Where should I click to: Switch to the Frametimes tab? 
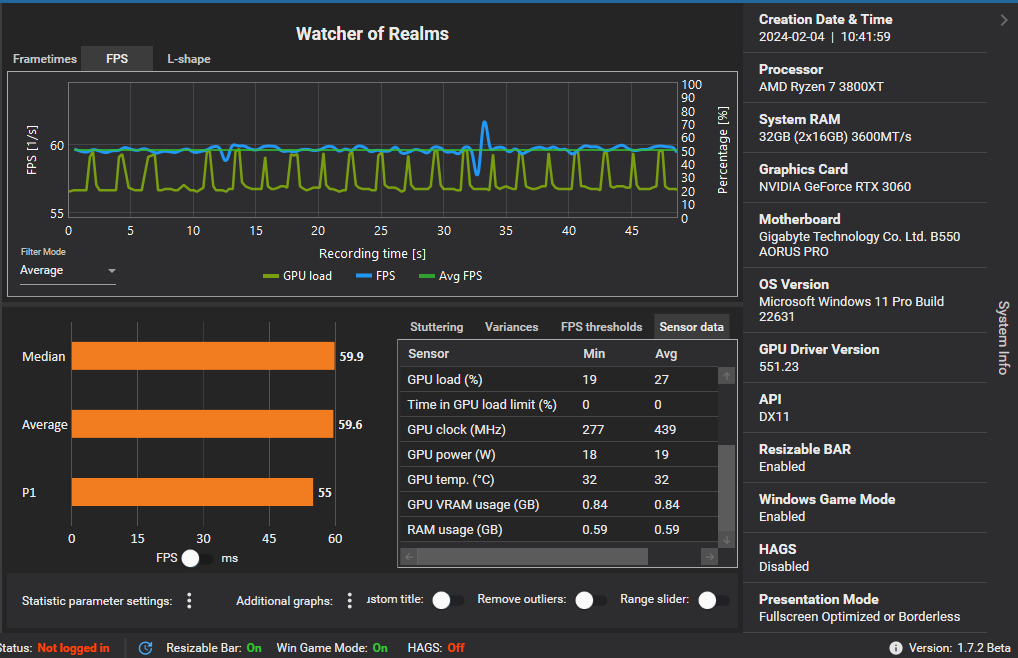(45, 59)
